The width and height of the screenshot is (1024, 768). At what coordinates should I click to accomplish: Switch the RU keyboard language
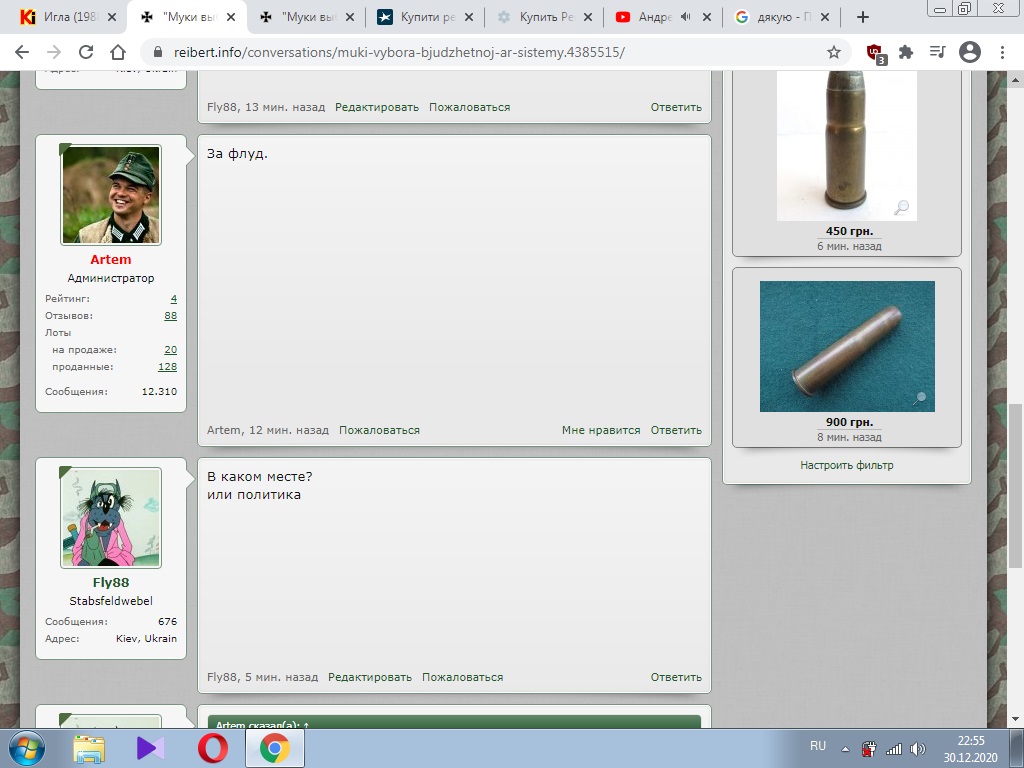pyautogui.click(x=818, y=746)
